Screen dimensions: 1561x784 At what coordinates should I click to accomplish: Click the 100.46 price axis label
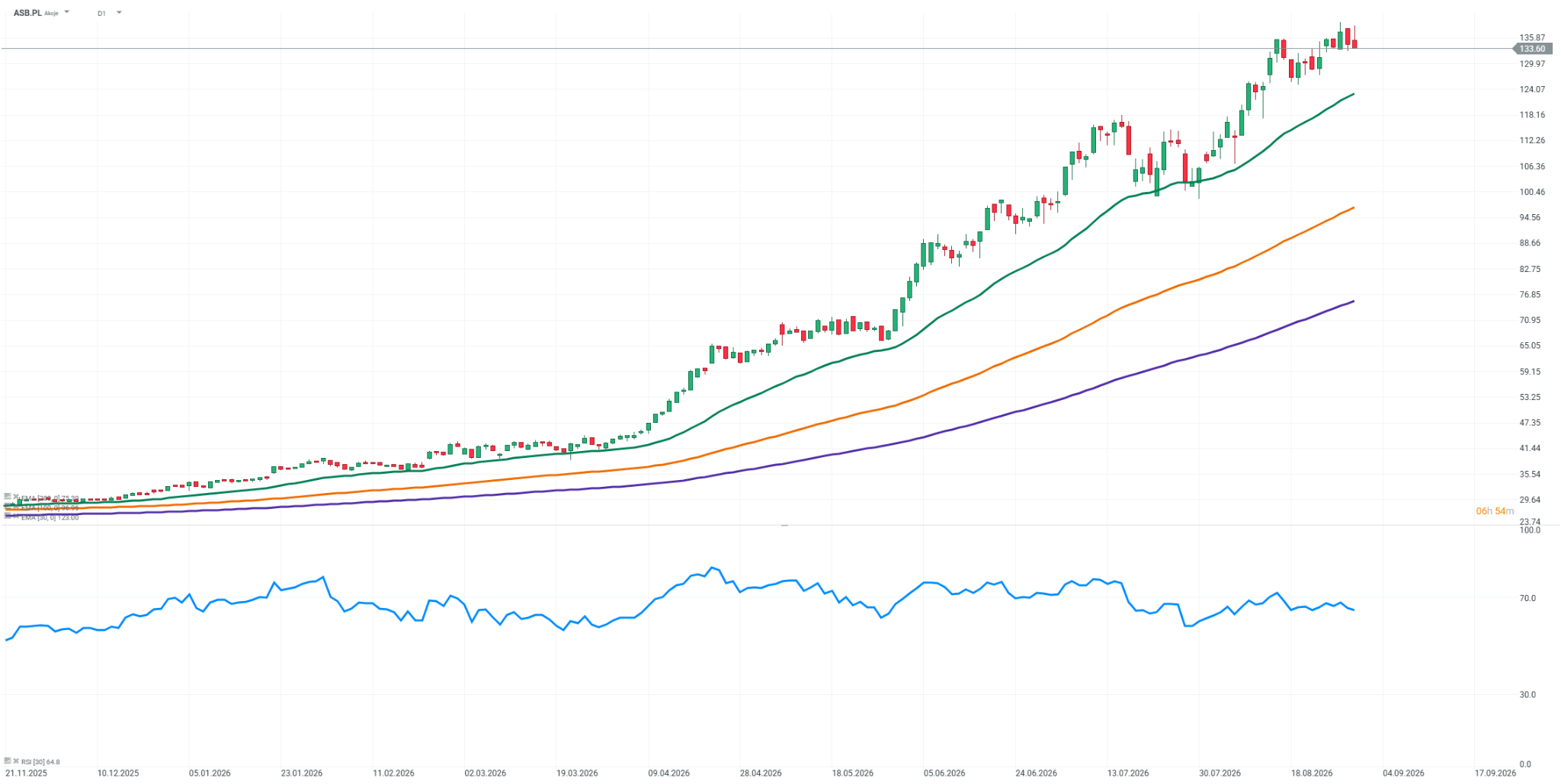coord(1532,192)
